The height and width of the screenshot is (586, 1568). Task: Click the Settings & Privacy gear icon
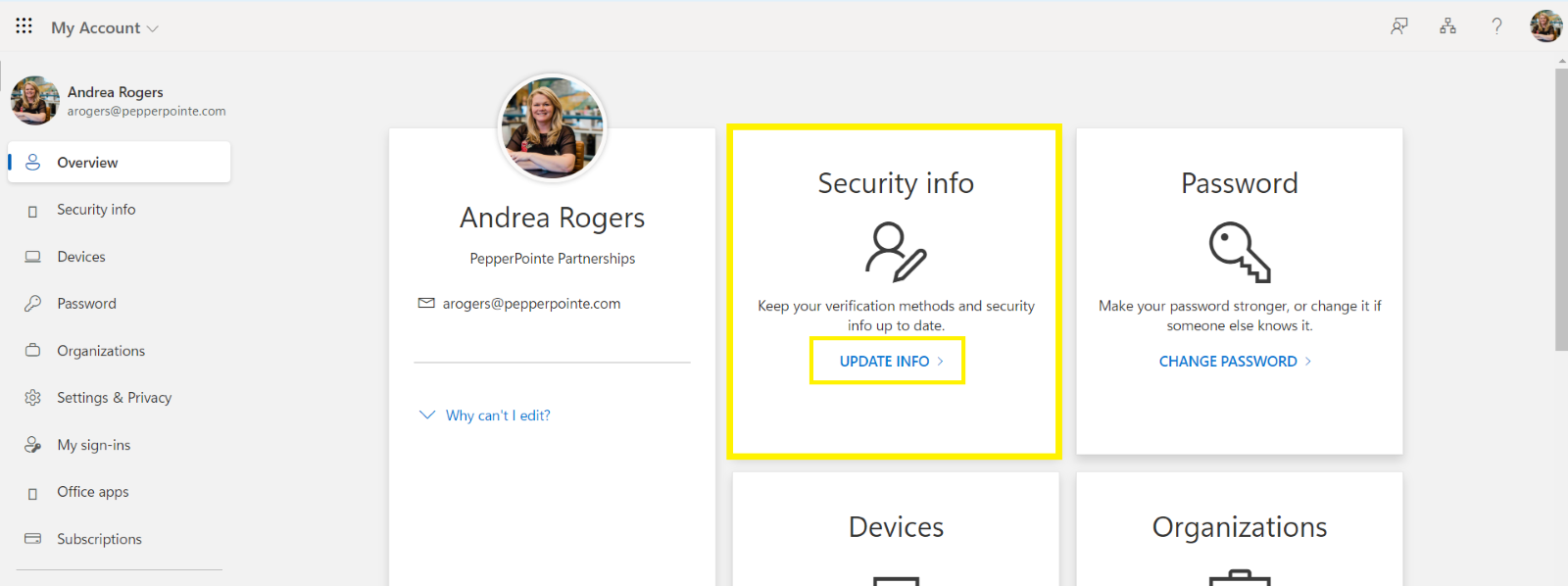[x=33, y=398]
